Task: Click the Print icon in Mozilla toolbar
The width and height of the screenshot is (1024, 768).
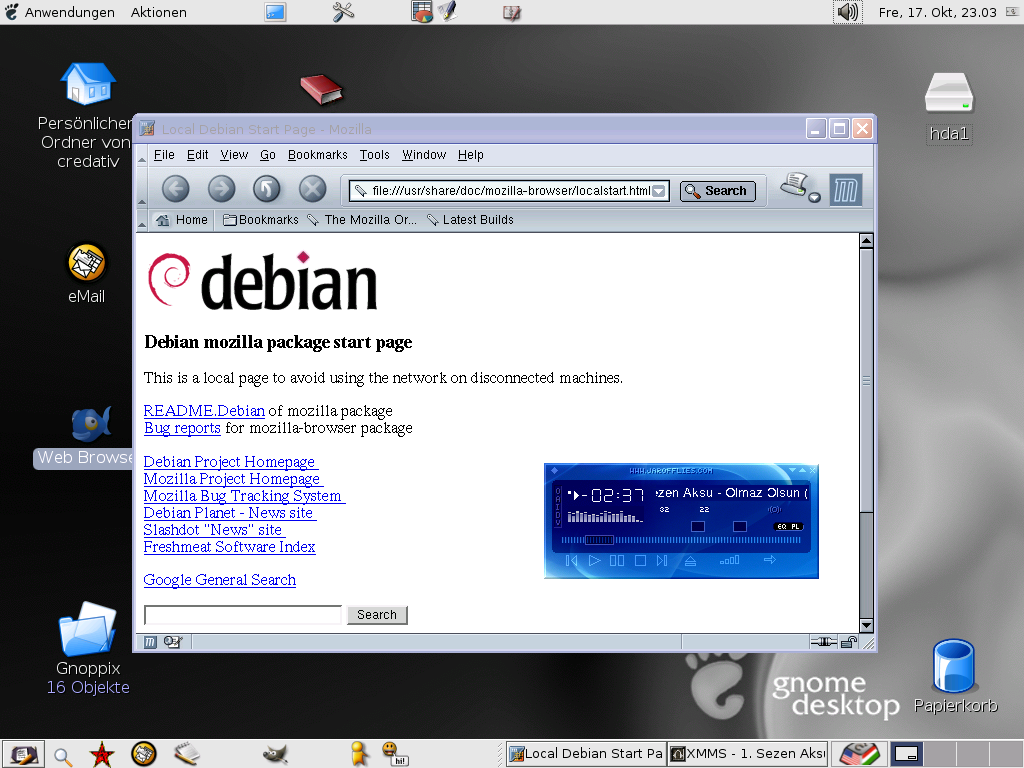Action: coord(795,185)
